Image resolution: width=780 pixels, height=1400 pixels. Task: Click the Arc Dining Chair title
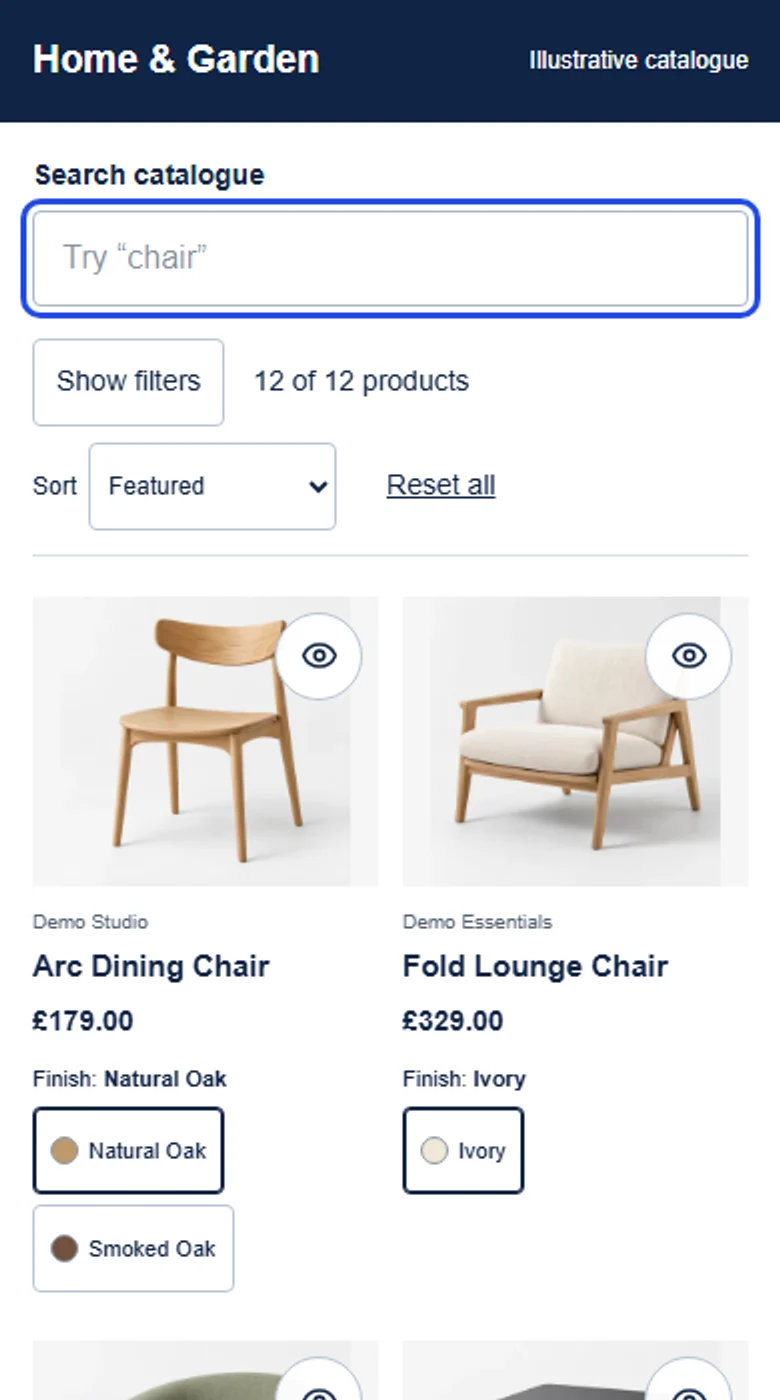coord(151,966)
